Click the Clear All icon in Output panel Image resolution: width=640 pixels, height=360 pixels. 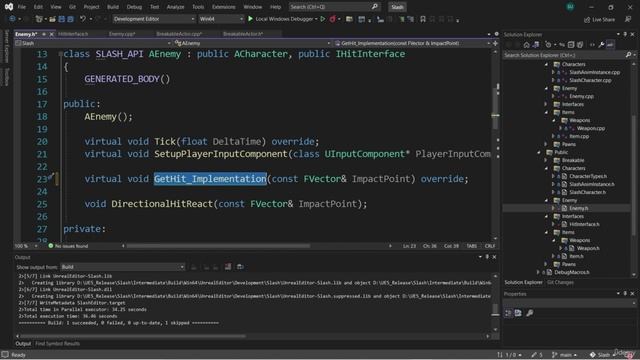point(228,267)
